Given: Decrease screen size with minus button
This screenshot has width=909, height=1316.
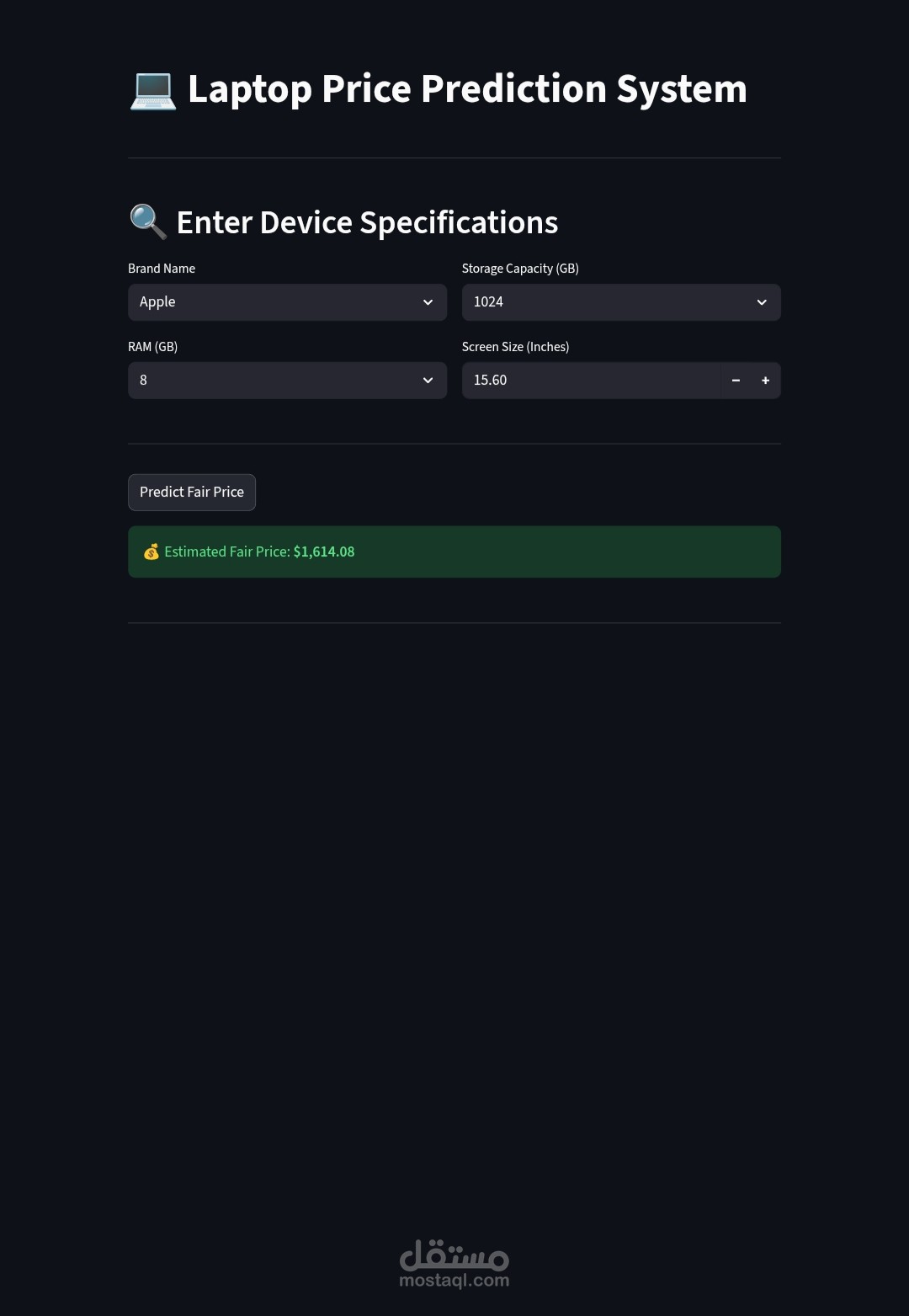Looking at the screenshot, I should 736,381.
